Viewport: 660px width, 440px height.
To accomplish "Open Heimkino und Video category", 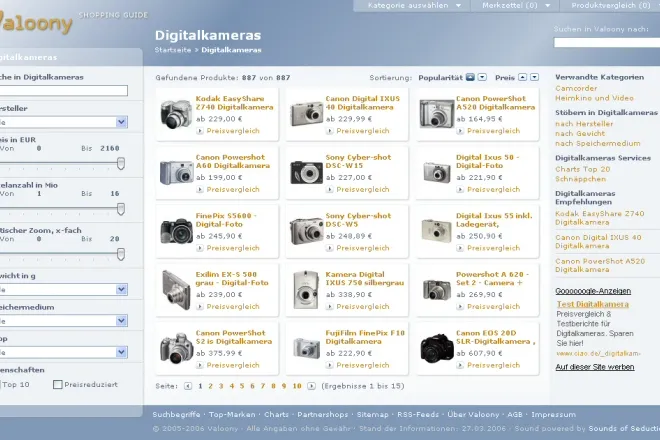I will (x=594, y=98).
